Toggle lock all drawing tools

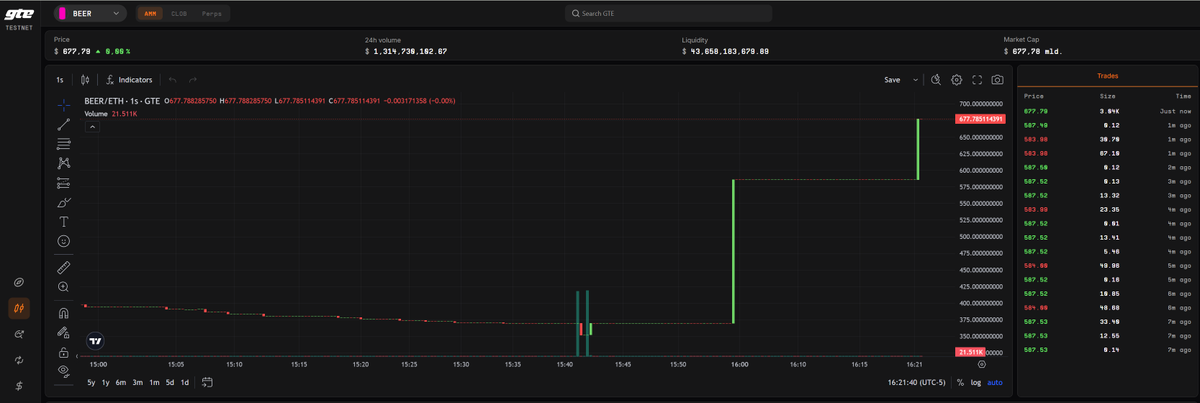click(64, 352)
